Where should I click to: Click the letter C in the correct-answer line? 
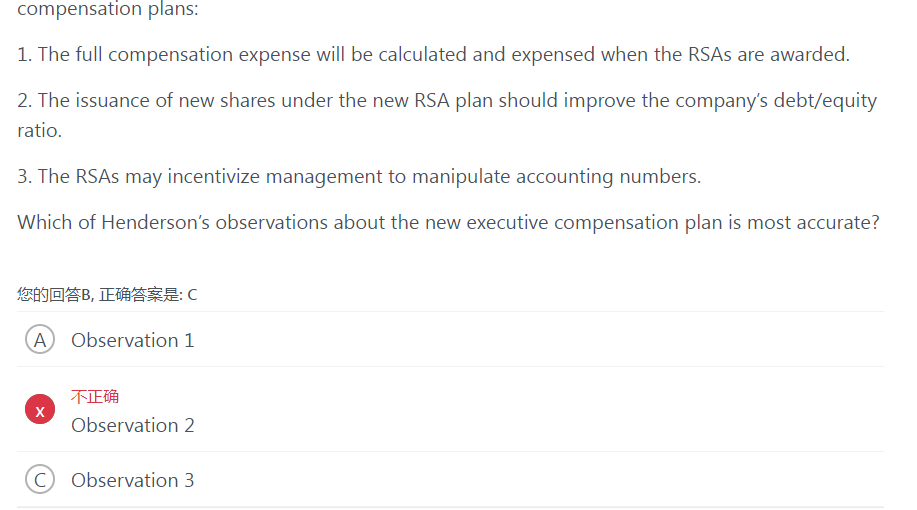coord(192,295)
